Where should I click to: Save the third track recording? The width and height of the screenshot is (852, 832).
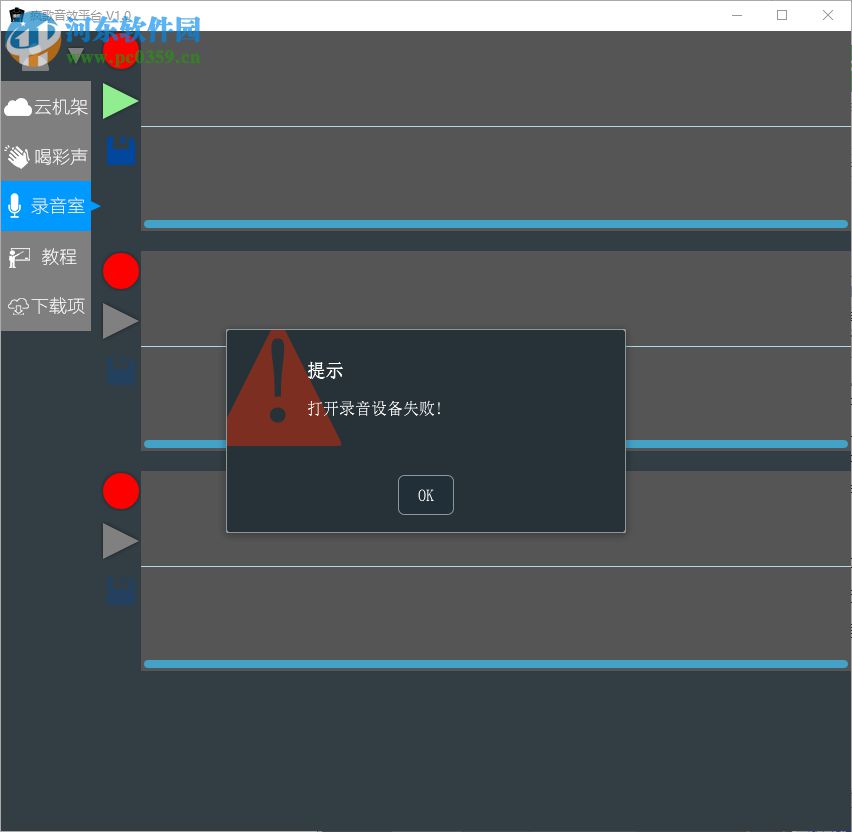[x=121, y=591]
